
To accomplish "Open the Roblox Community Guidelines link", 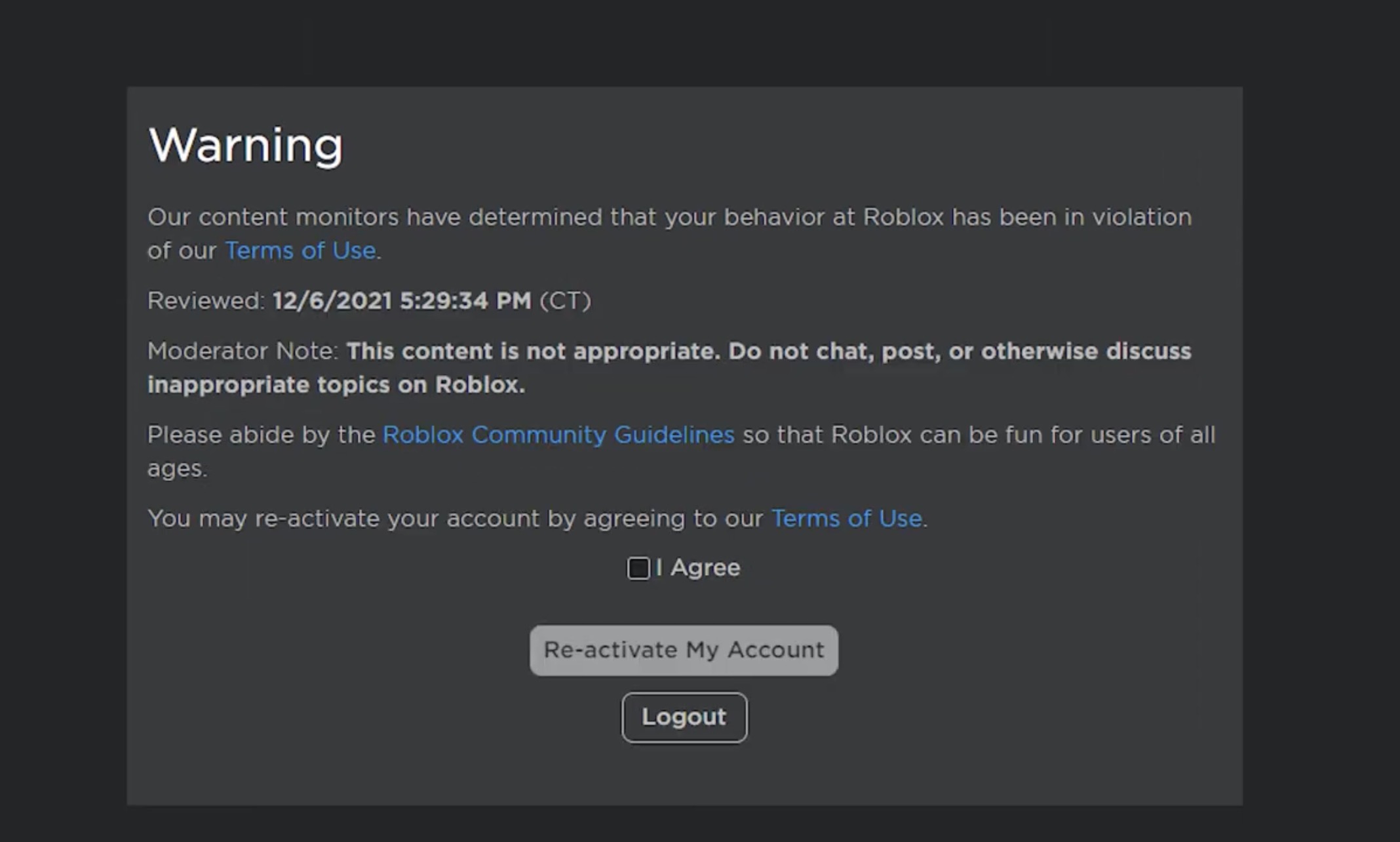I will 558,435.
